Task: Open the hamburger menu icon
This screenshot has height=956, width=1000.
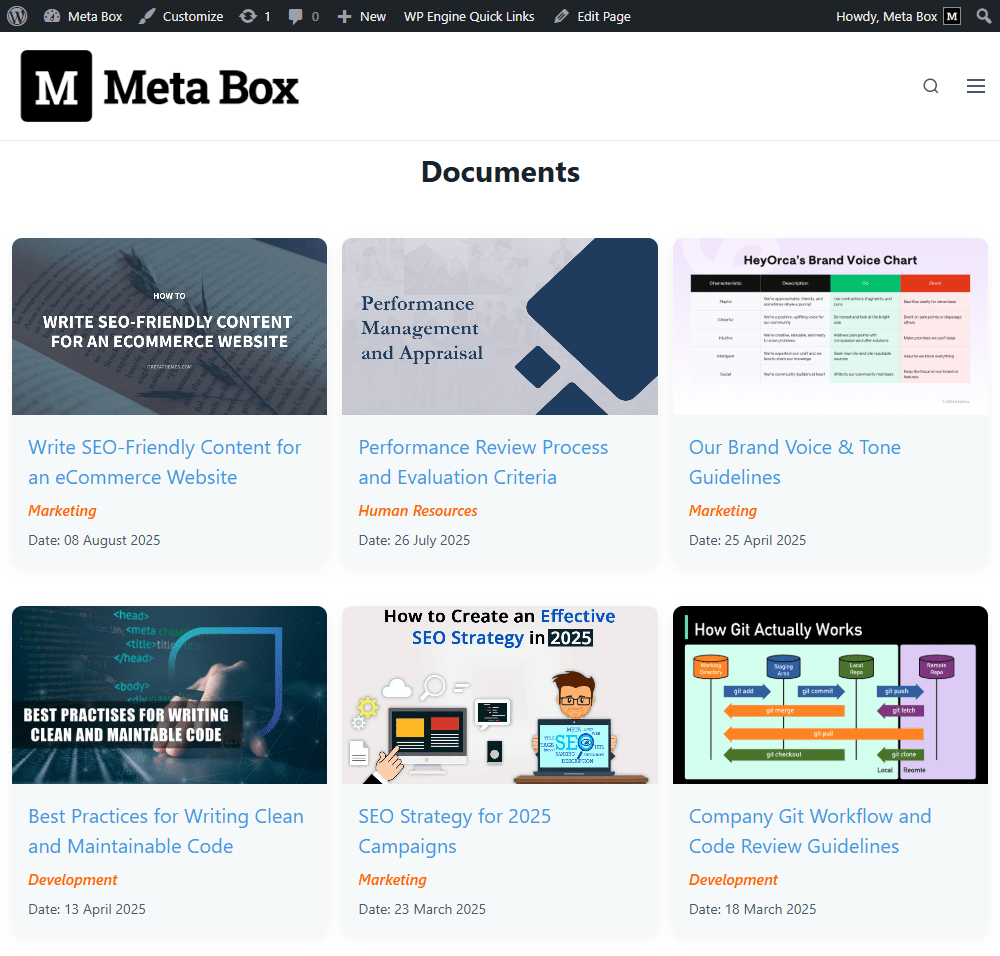Action: (x=976, y=86)
